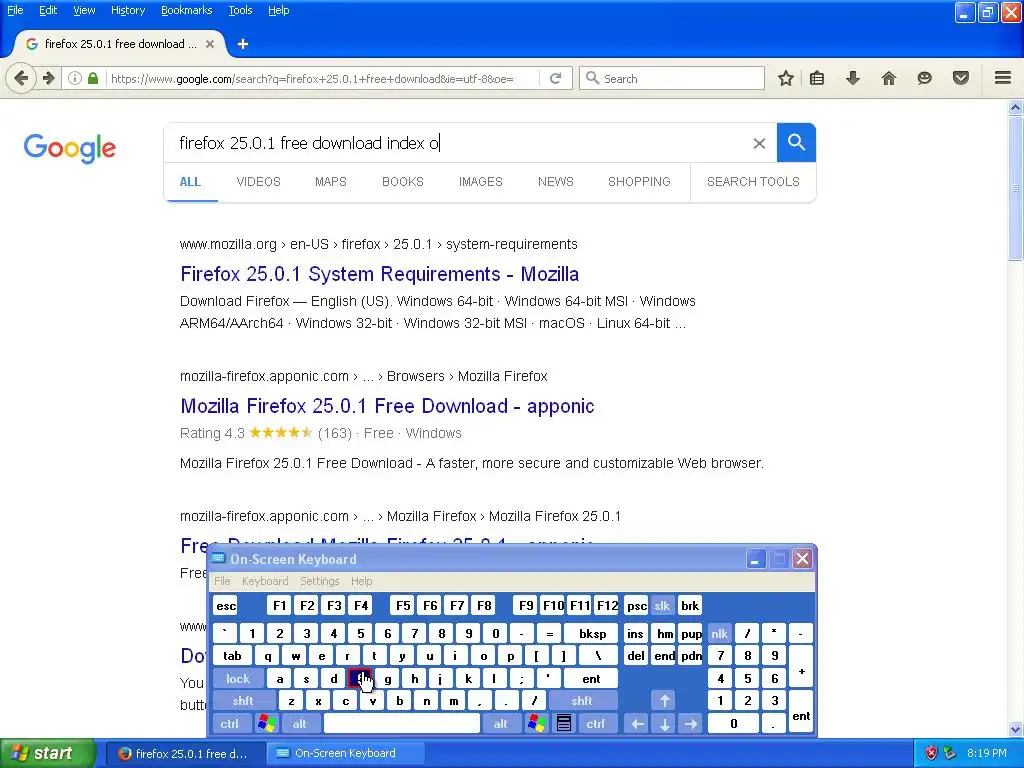Click the tab key on the on-screen keyboard

click(232, 656)
